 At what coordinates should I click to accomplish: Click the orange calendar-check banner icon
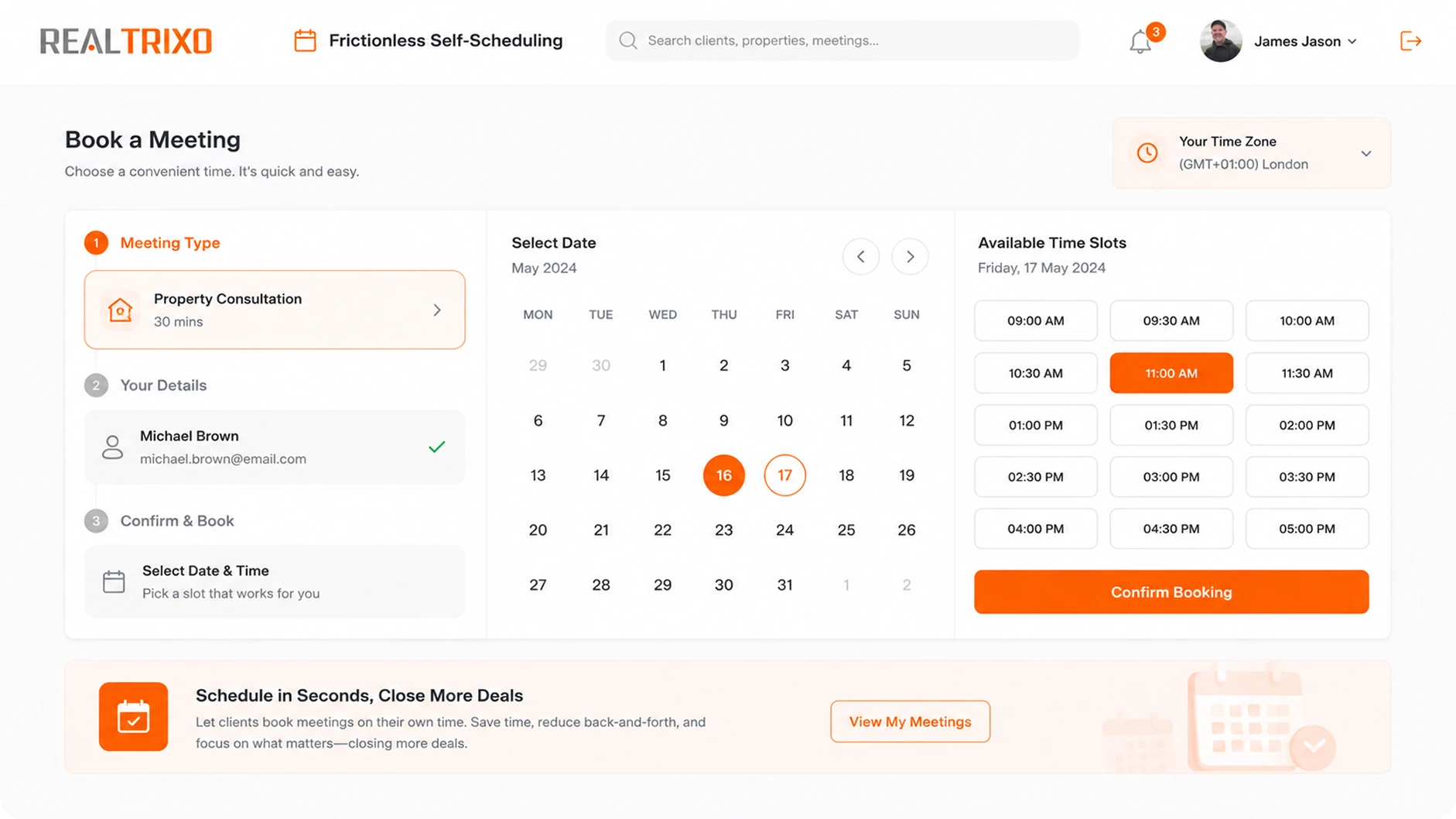click(x=133, y=717)
